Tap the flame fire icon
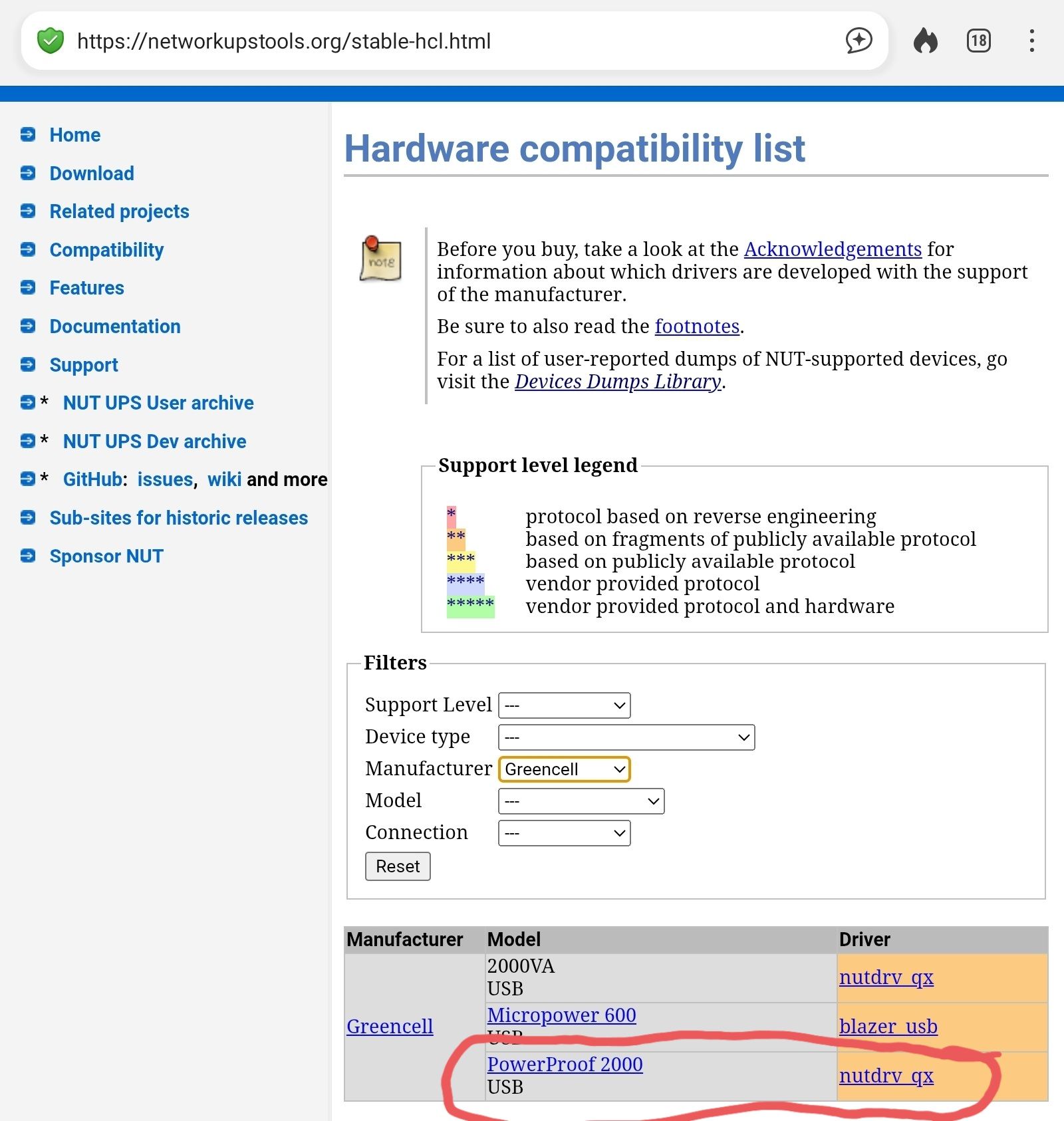This screenshot has height=1121, width=1064. [x=925, y=41]
